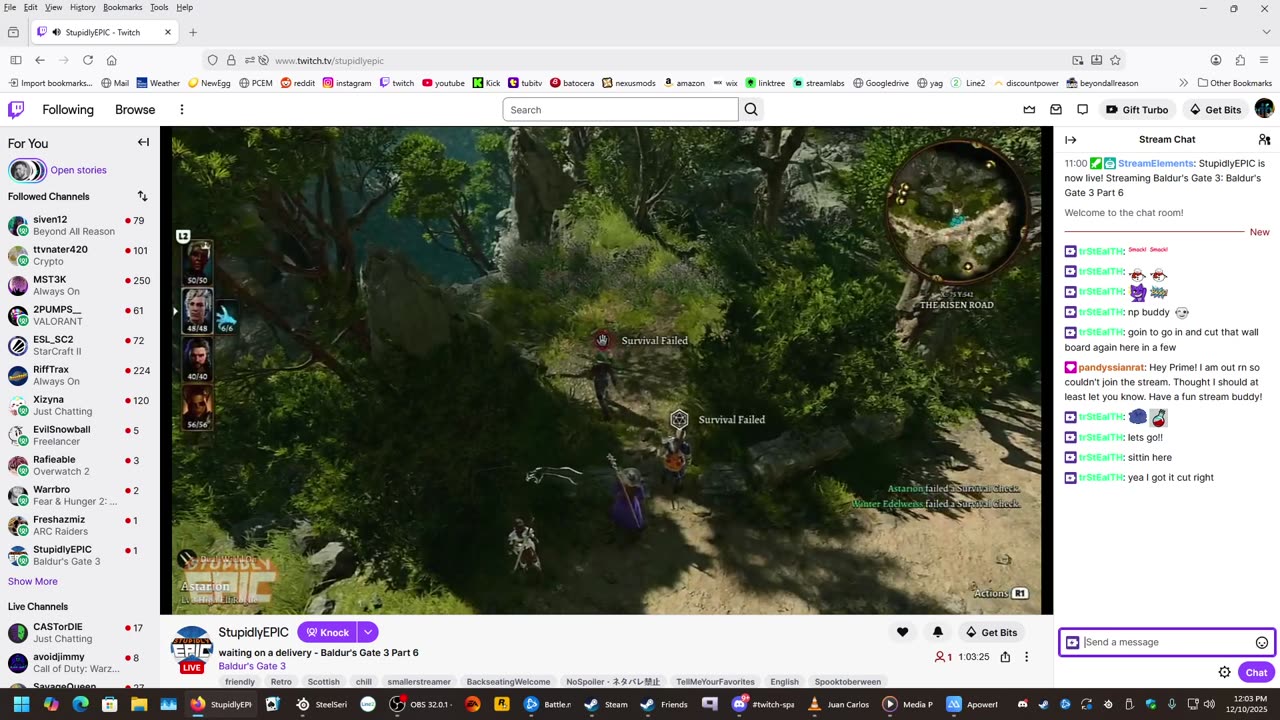Open the Bookmarks menu
Image resolution: width=1280 pixels, height=720 pixels.
pos(123,7)
